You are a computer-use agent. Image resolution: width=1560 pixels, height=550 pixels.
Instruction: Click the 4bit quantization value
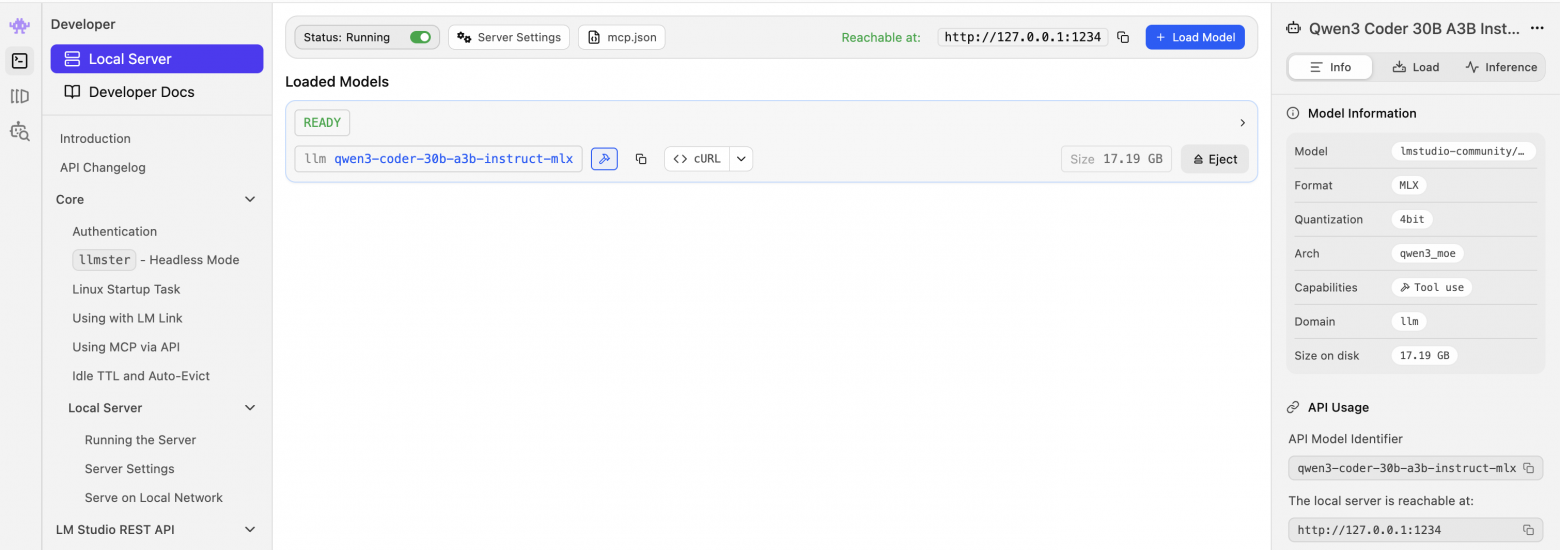pyautogui.click(x=1412, y=219)
